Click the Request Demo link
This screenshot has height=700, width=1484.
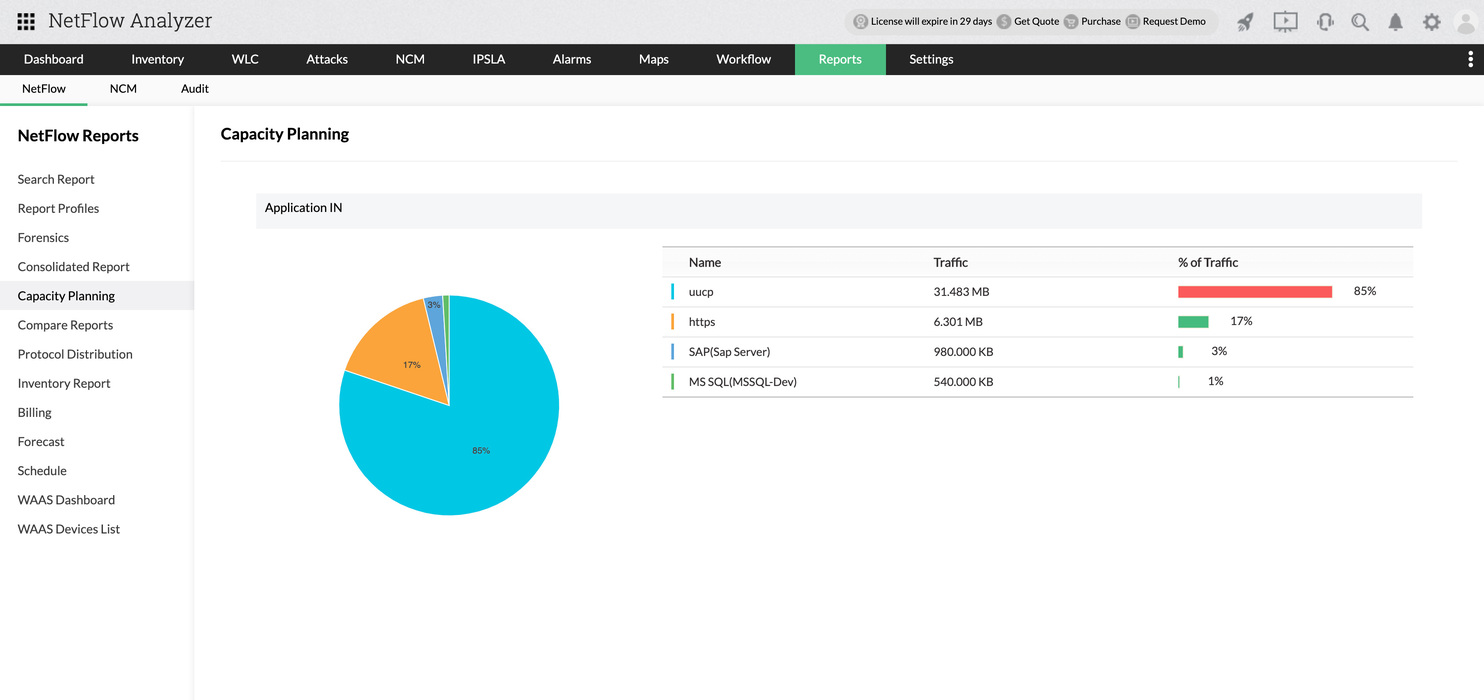pyautogui.click(x=1174, y=21)
